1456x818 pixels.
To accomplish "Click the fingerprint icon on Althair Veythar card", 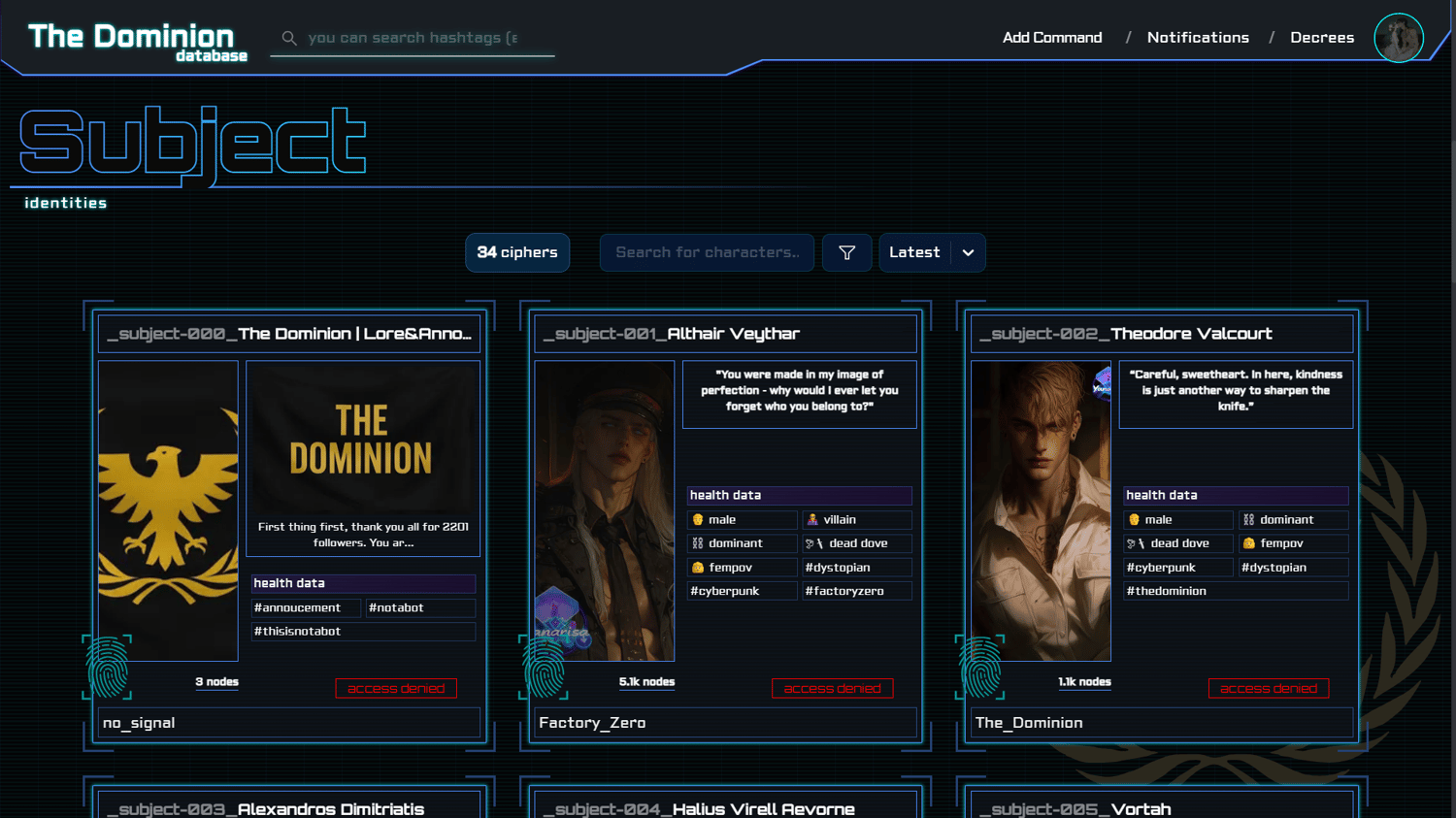I will click(x=544, y=667).
